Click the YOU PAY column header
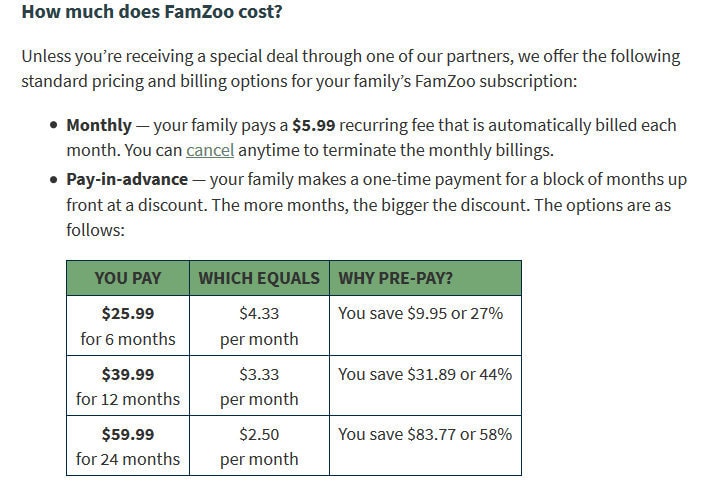This screenshot has height=486, width=705. coord(128,278)
